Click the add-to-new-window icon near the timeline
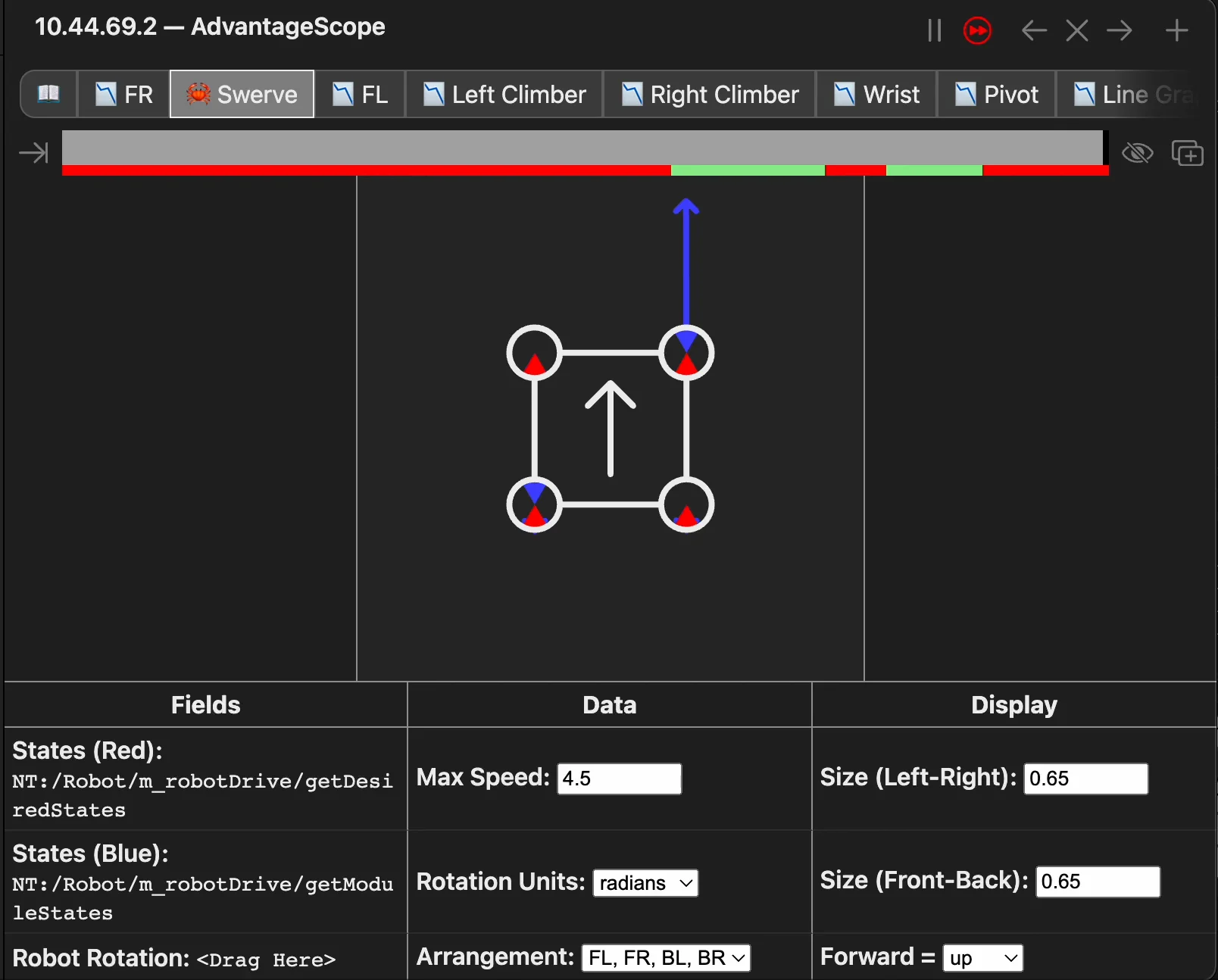The image size is (1218, 980). [1187, 153]
